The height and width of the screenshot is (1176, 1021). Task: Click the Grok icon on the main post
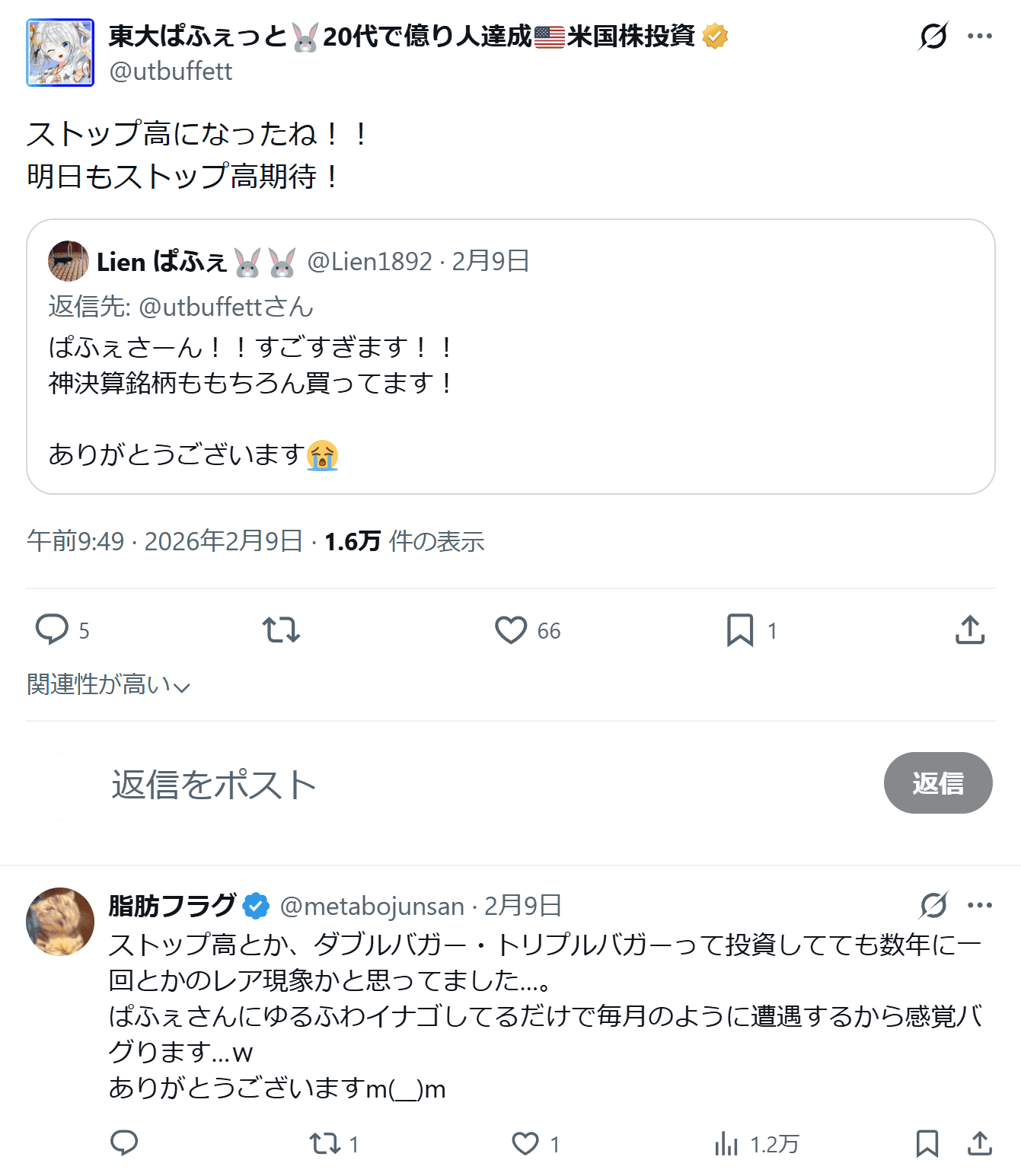click(x=933, y=36)
